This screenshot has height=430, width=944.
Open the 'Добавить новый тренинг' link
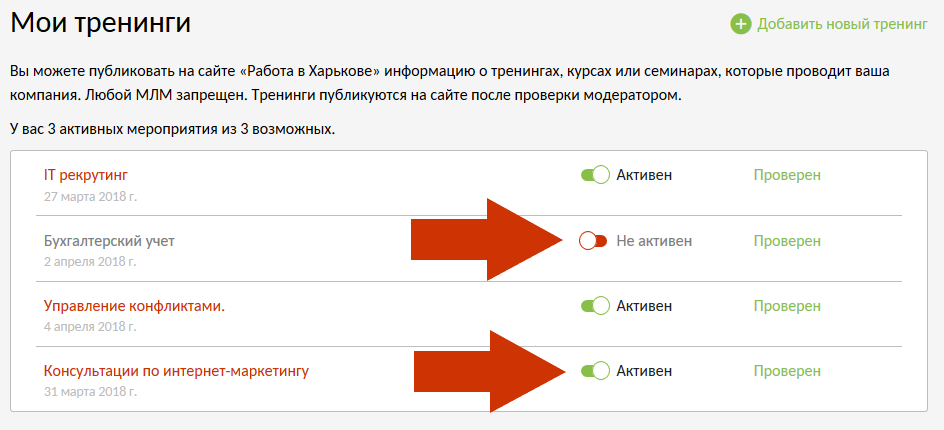[x=842, y=24]
